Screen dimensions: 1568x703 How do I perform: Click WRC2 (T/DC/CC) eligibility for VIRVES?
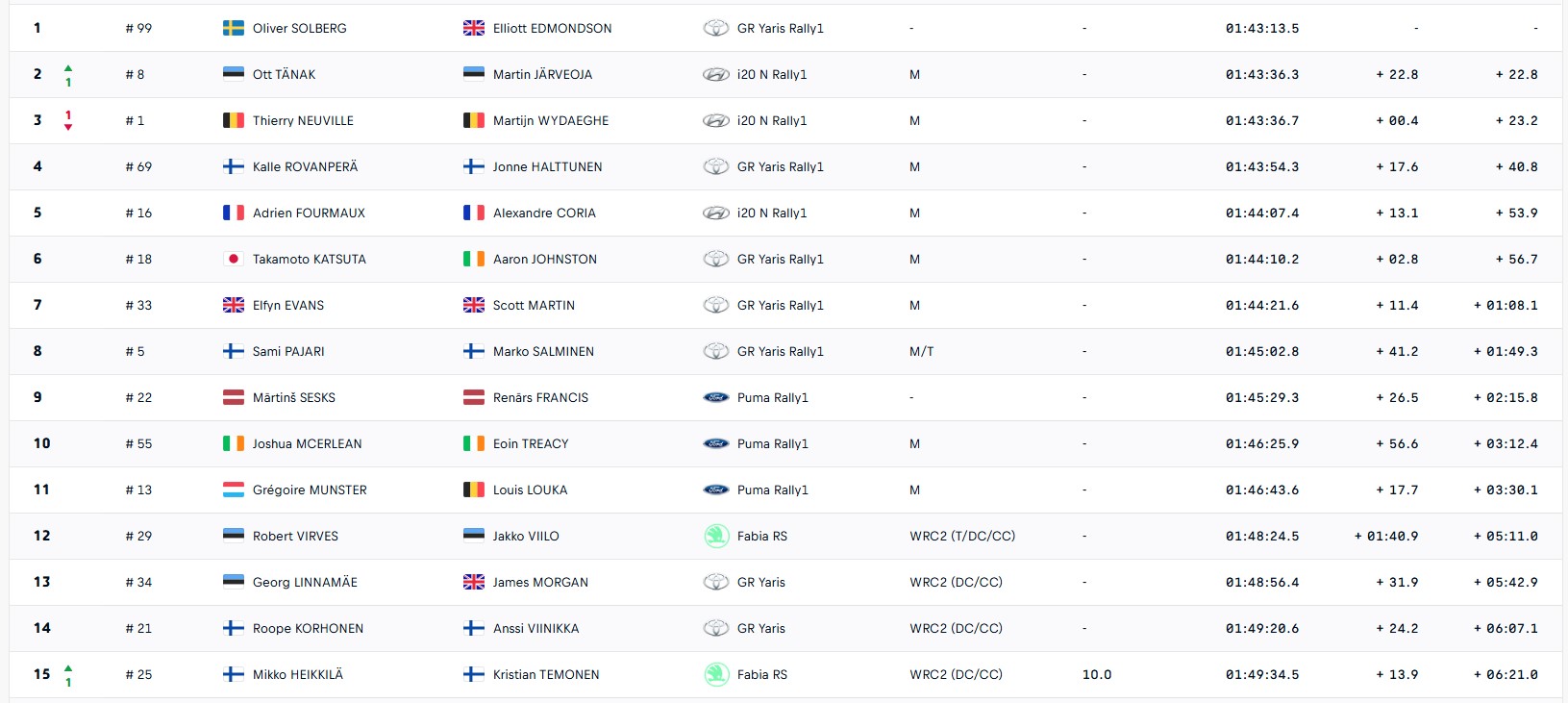tap(962, 536)
